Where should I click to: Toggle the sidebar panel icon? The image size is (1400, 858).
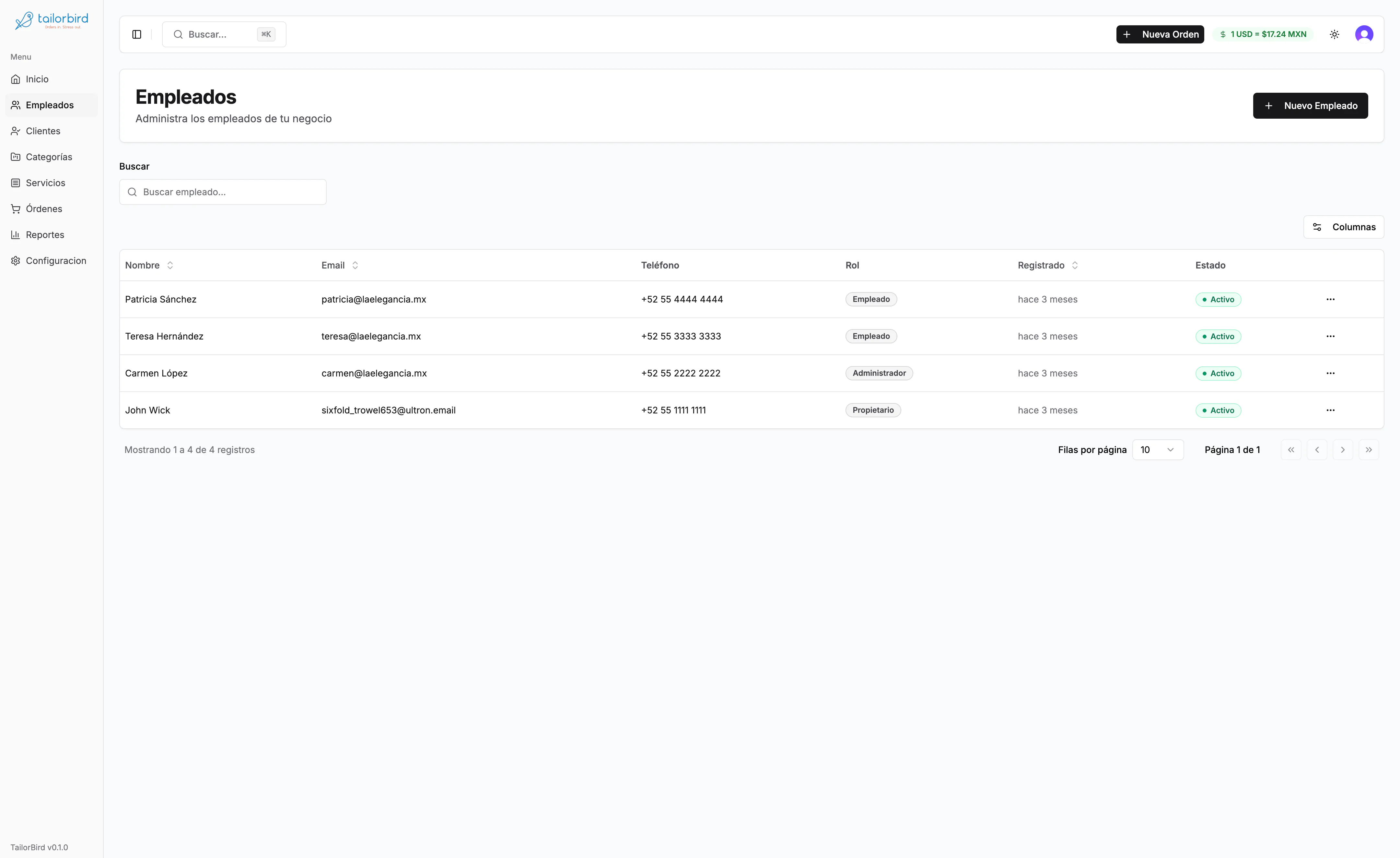pos(136,35)
